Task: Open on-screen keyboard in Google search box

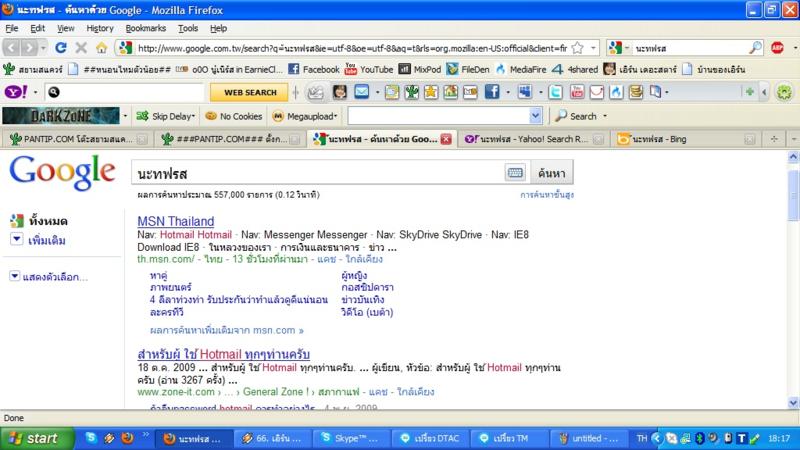Action: tap(515, 172)
